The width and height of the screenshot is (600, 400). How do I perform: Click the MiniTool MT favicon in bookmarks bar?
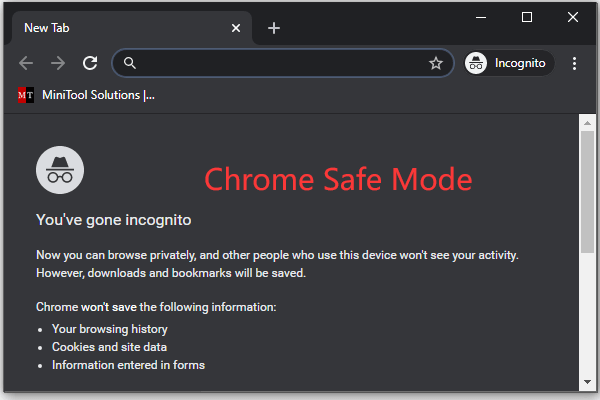26,95
